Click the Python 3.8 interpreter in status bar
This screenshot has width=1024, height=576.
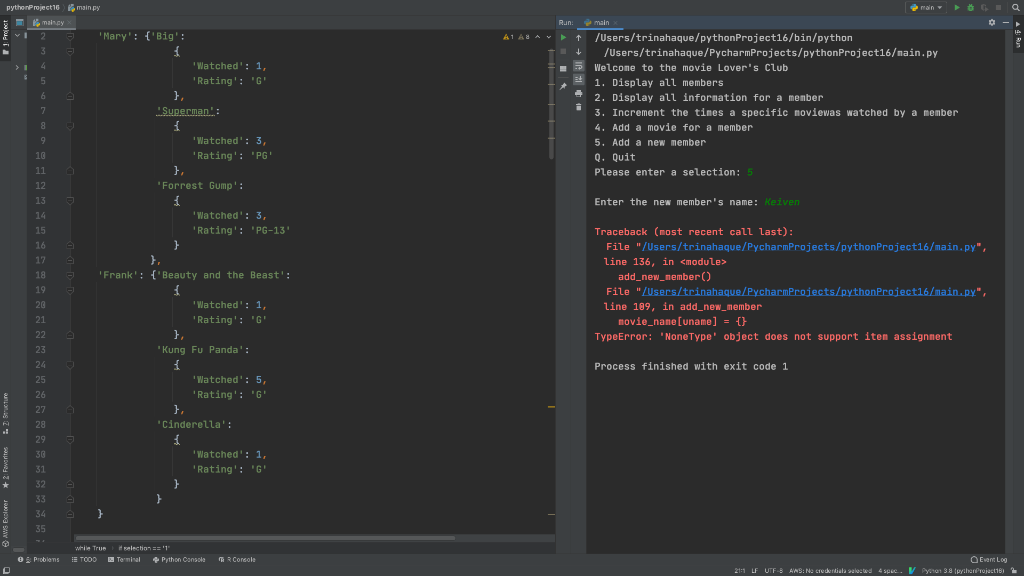[x=963, y=570]
